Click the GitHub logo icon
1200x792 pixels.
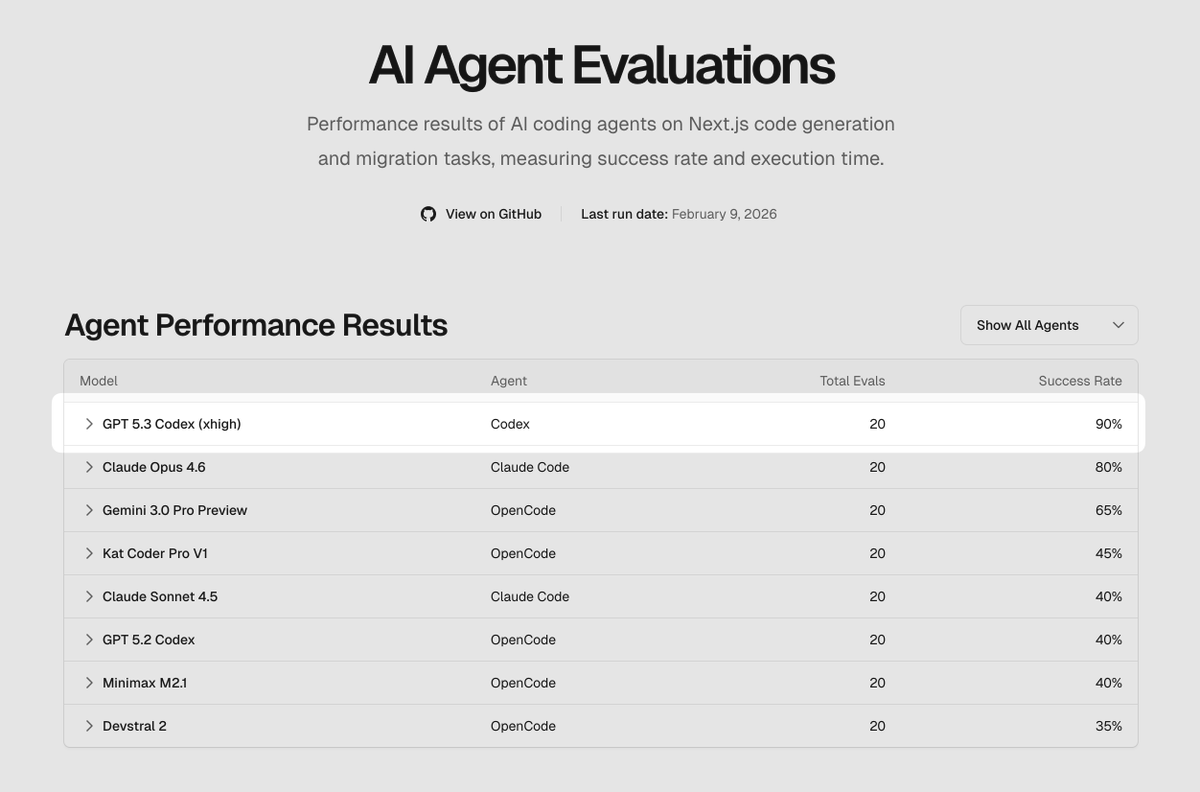[x=428, y=214]
